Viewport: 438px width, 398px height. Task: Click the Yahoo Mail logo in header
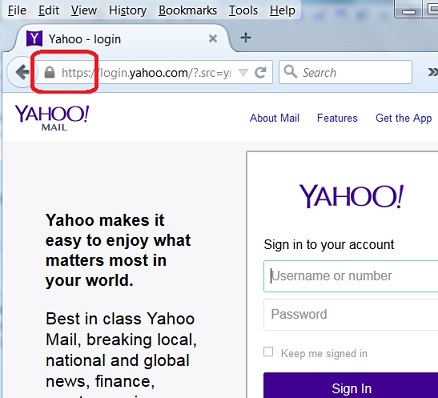pyautogui.click(x=52, y=118)
